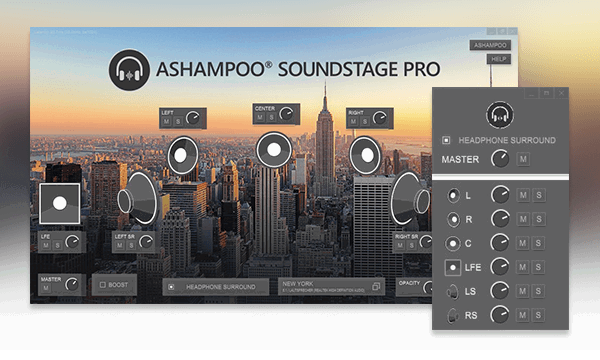Viewport: 600px width, 360px height.
Task: Mute the RS channel in the mini panel
Action: [x=522, y=315]
